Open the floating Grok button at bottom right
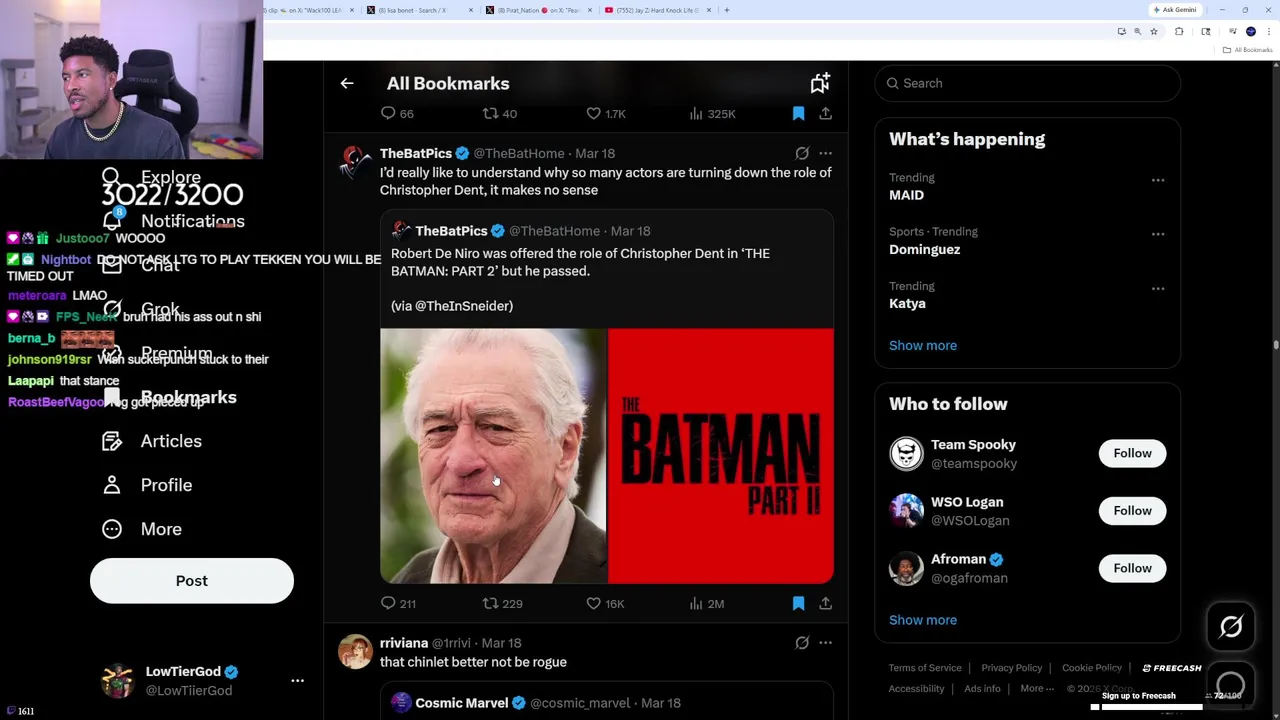1280x720 pixels. click(1231, 627)
